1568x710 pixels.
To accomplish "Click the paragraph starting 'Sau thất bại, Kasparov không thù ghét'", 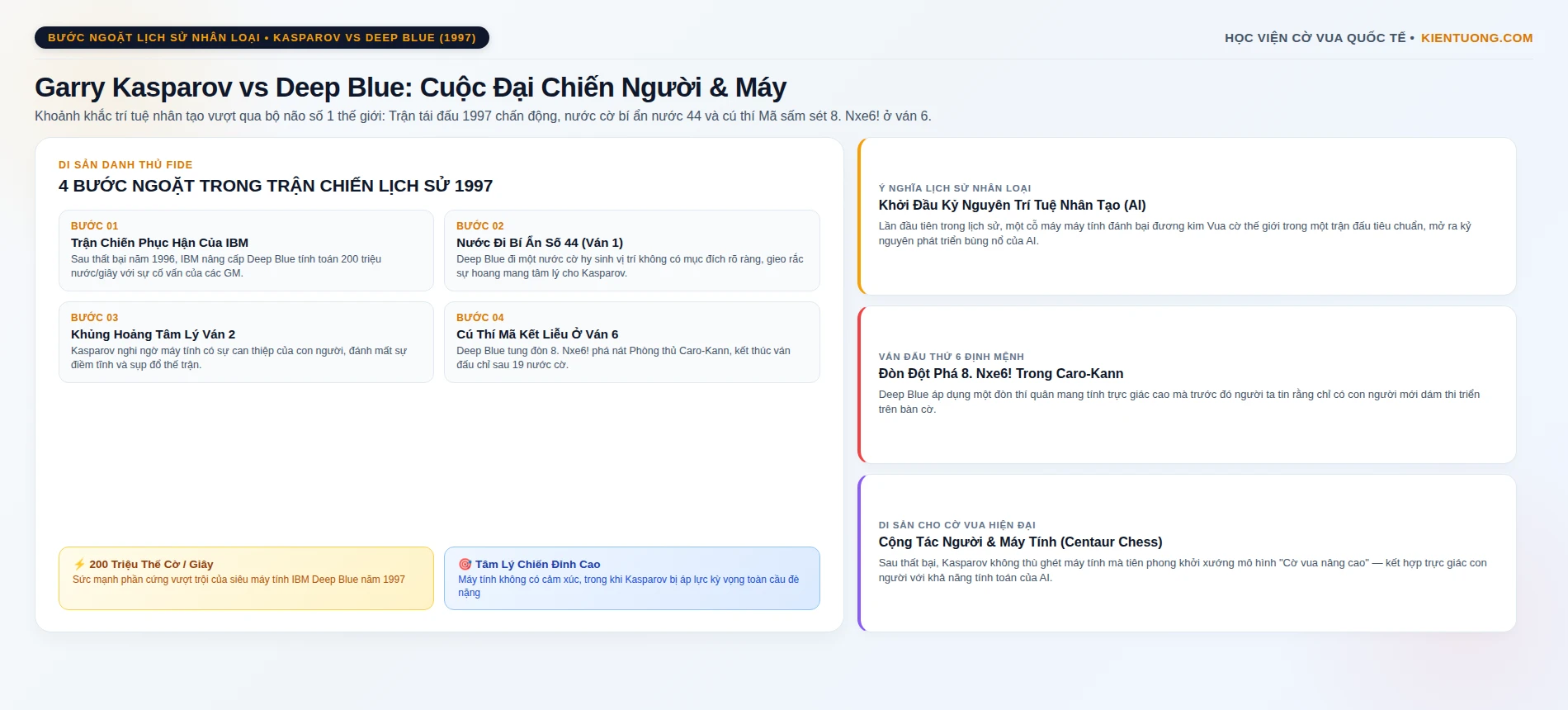I will [x=1183, y=570].
